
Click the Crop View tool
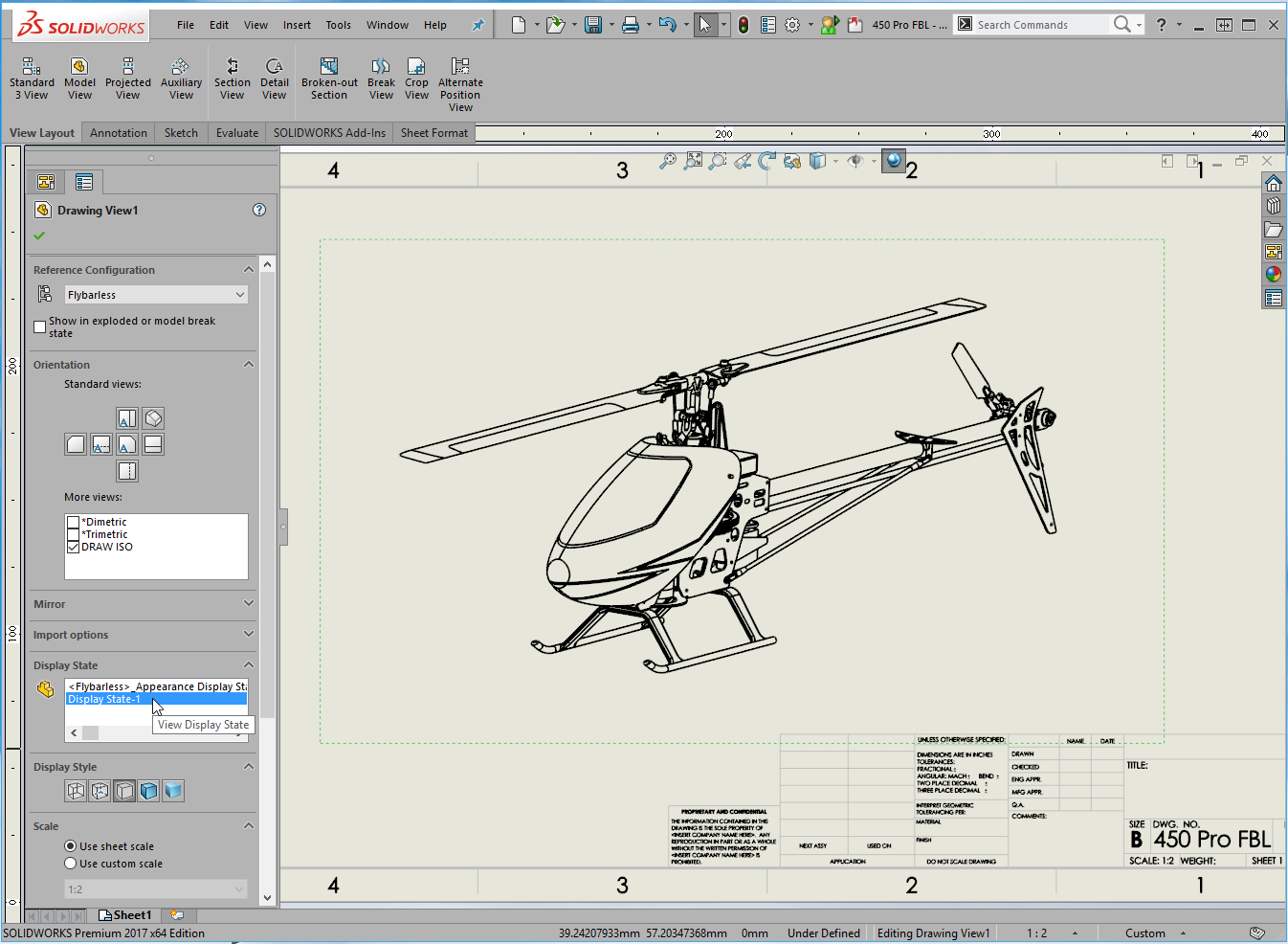tap(416, 78)
